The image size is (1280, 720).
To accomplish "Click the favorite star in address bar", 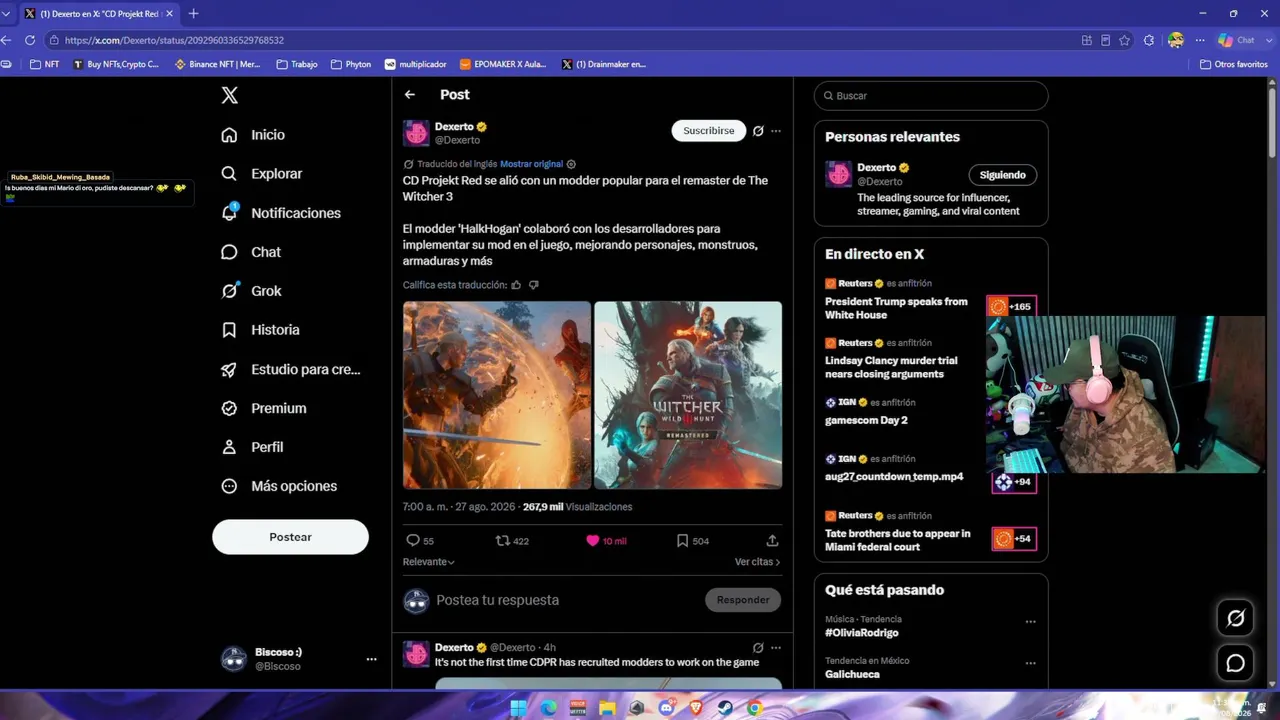I will [1125, 40].
